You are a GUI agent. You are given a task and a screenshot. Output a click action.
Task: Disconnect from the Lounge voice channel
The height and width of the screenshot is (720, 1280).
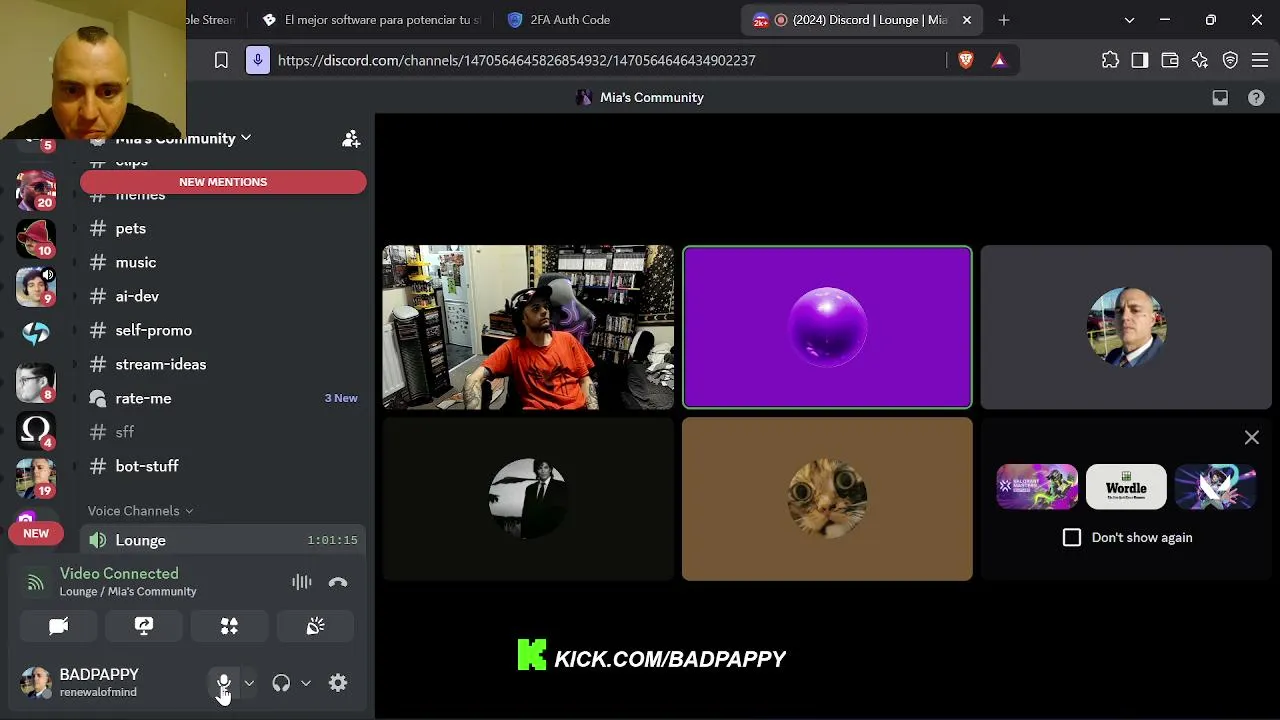pos(338,582)
